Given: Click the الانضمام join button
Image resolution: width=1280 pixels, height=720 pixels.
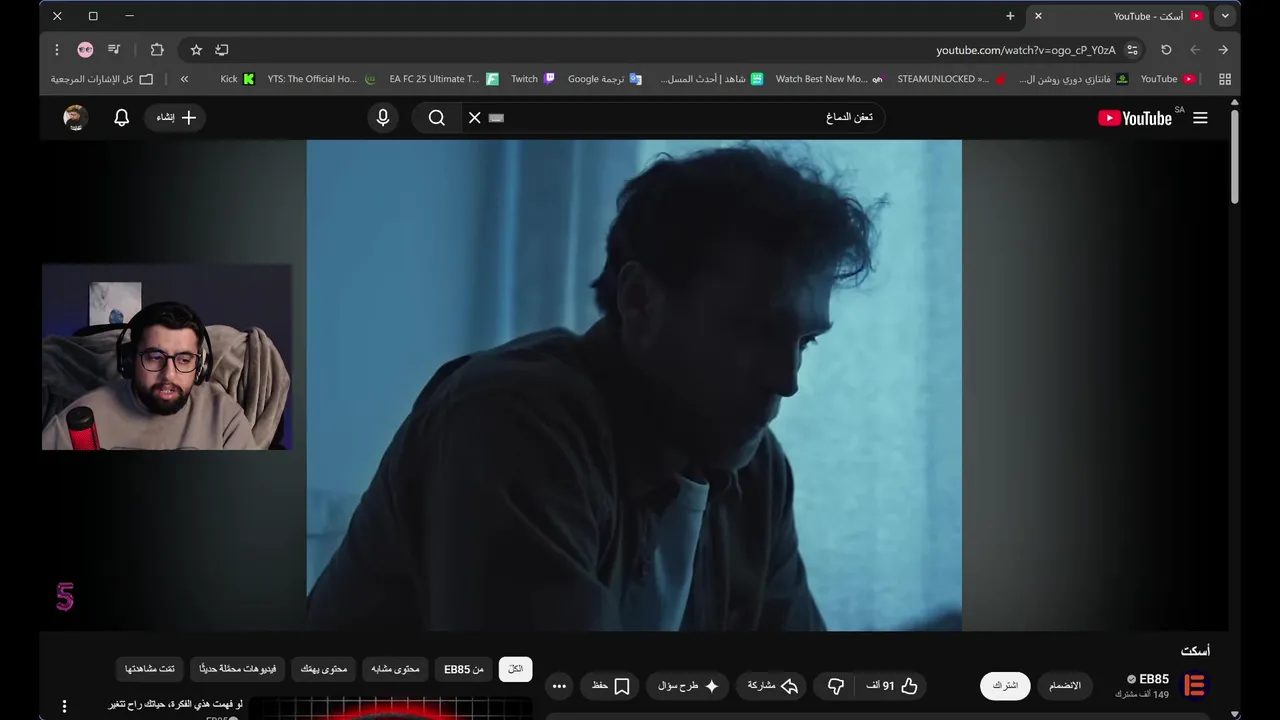Looking at the screenshot, I should click(1065, 686).
